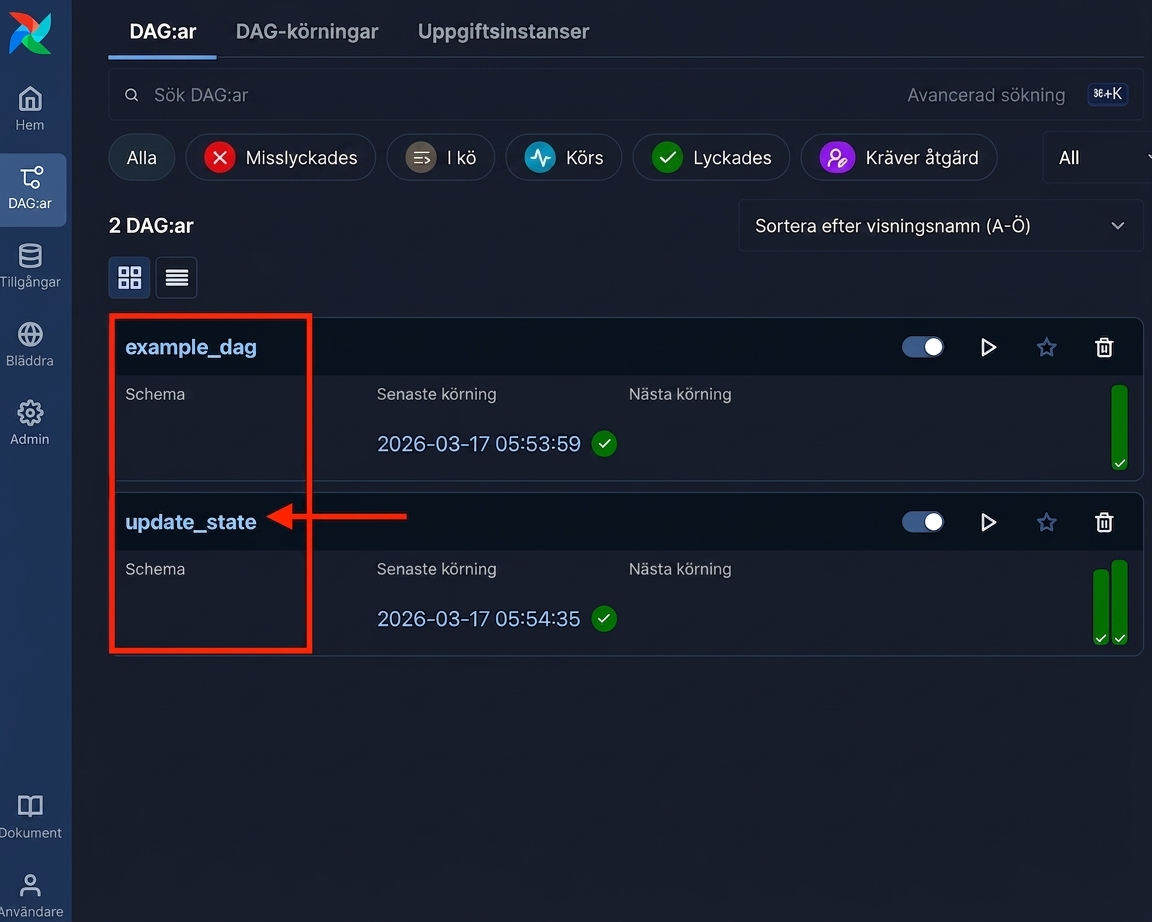Switch to list table view
The width and height of the screenshot is (1152, 922).
coord(176,278)
